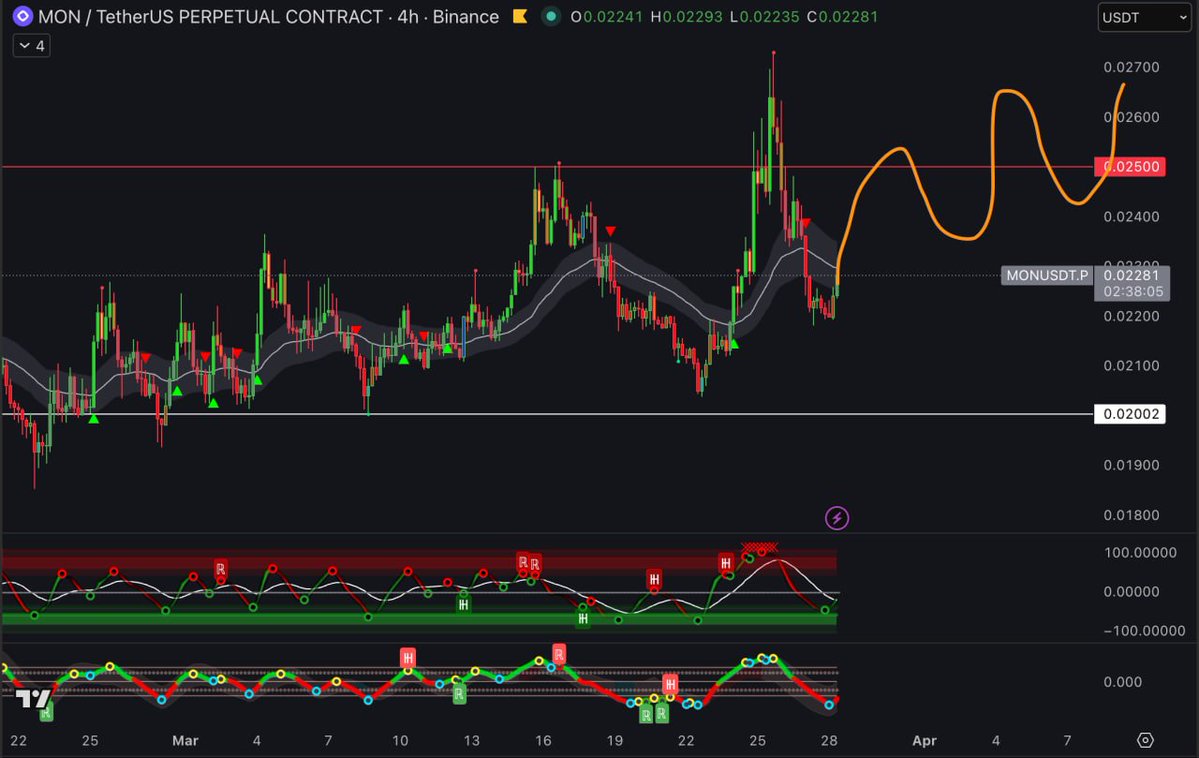The height and width of the screenshot is (758, 1199).
Task: Click the low price value L0.02235
Action: [764, 16]
